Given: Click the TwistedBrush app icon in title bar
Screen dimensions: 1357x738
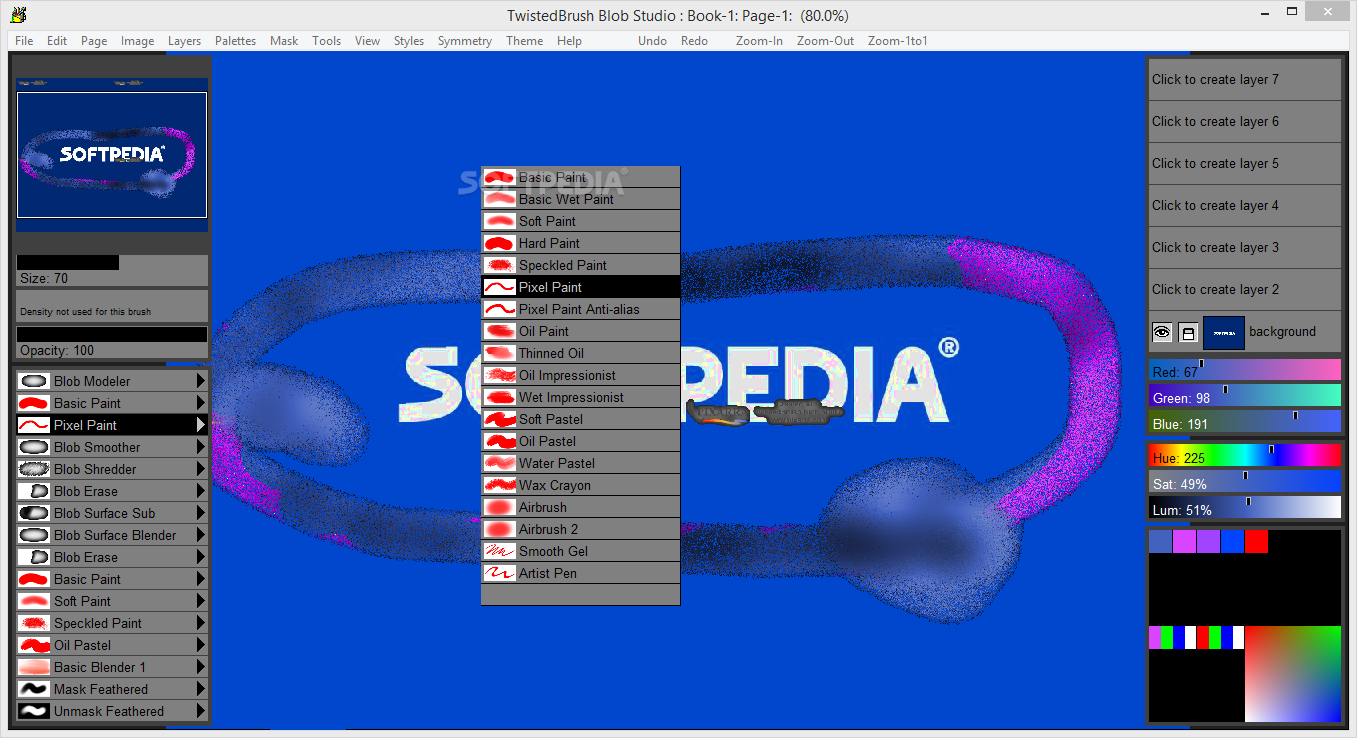Looking at the screenshot, I should 17,15.
